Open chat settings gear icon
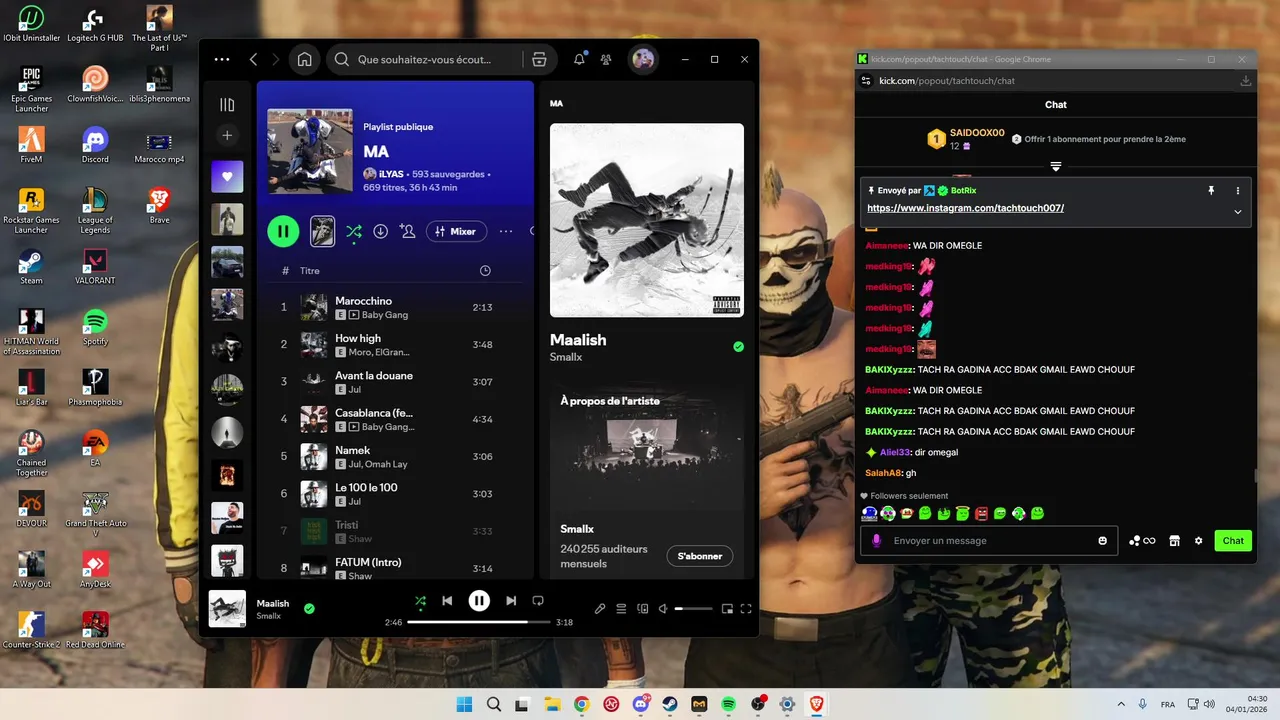 point(1198,541)
